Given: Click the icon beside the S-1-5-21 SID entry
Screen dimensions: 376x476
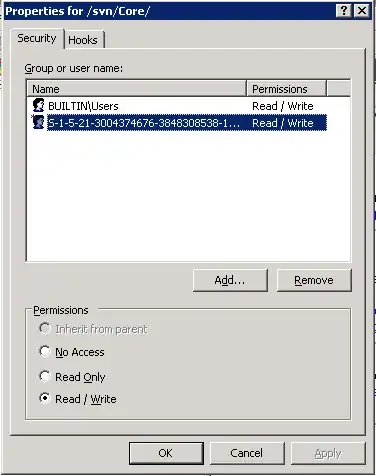Looking at the screenshot, I should click(38, 122).
